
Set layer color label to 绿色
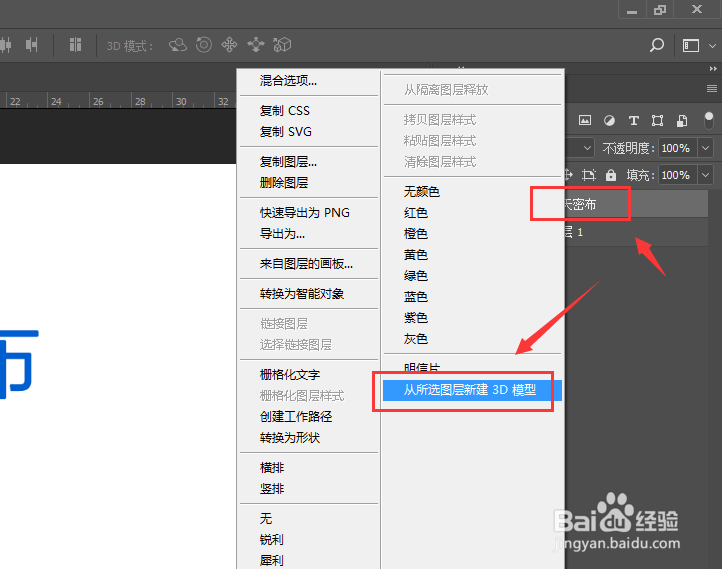[x=416, y=276]
